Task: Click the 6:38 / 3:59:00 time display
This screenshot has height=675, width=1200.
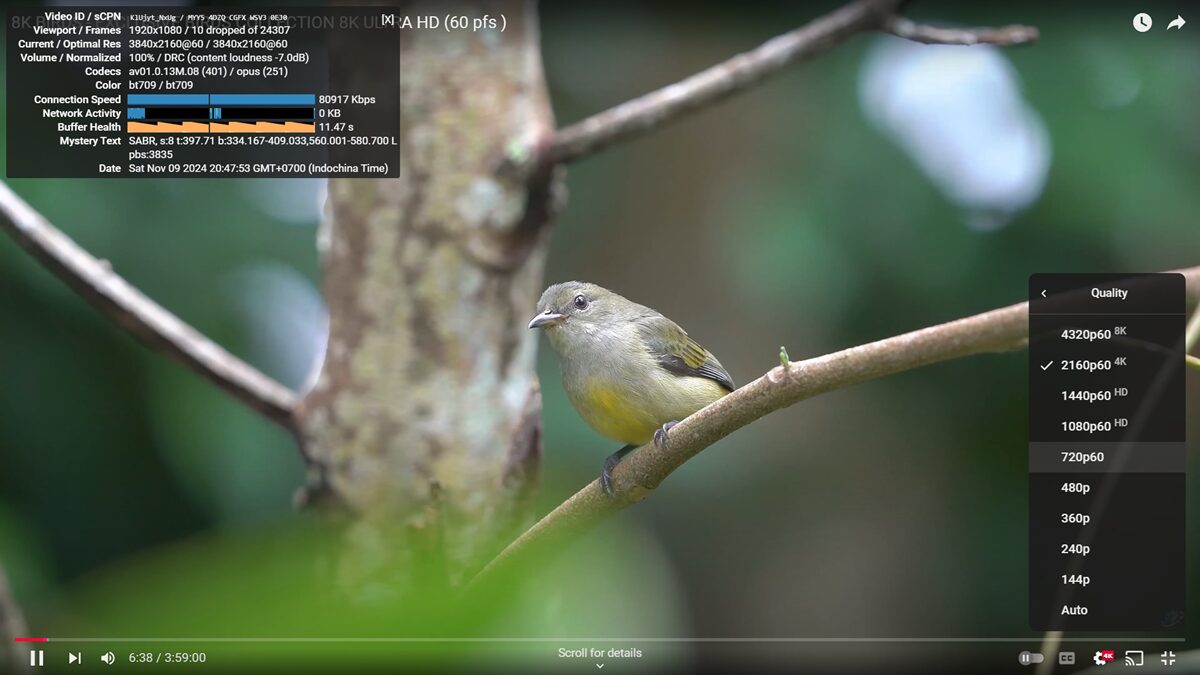Action: (167, 658)
